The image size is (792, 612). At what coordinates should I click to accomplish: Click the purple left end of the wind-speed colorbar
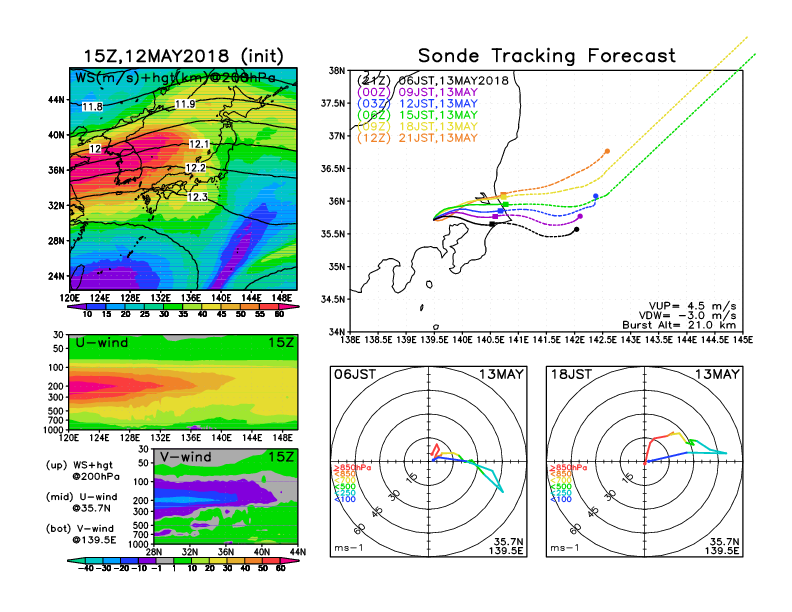pyautogui.click(x=77, y=306)
